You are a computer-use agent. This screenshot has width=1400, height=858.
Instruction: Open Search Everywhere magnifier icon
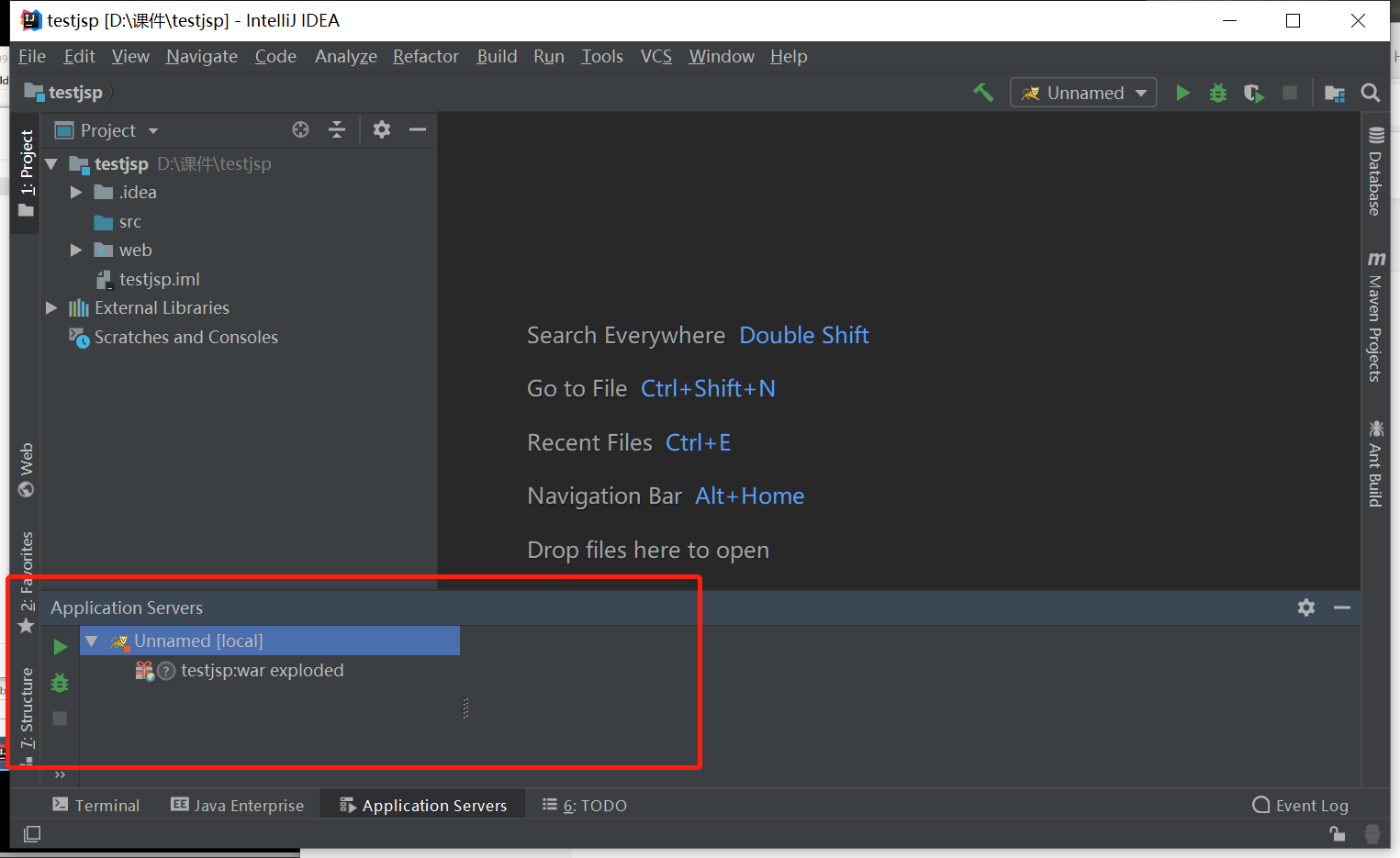(1371, 93)
